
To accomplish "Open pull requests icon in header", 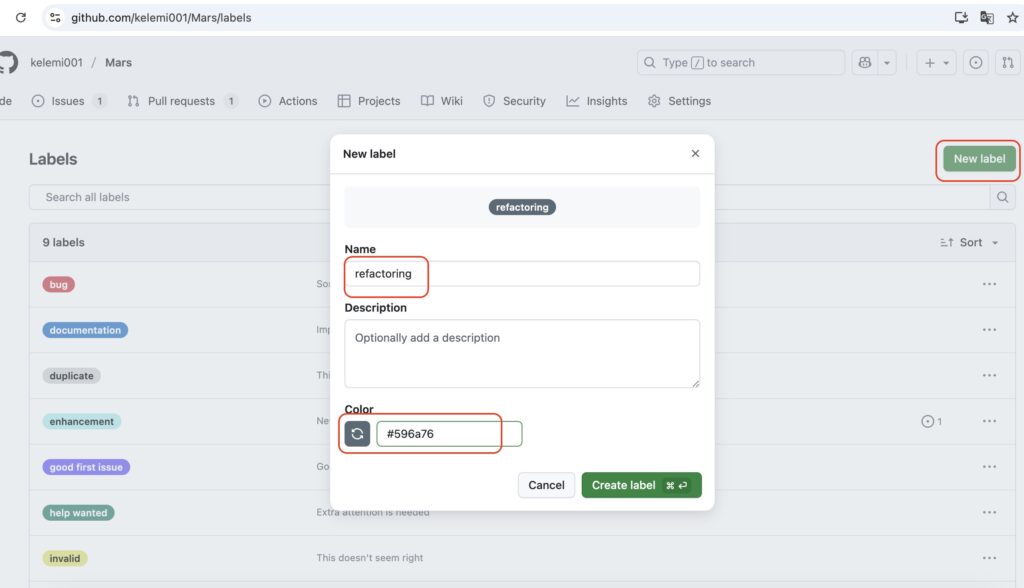I will tap(1008, 63).
